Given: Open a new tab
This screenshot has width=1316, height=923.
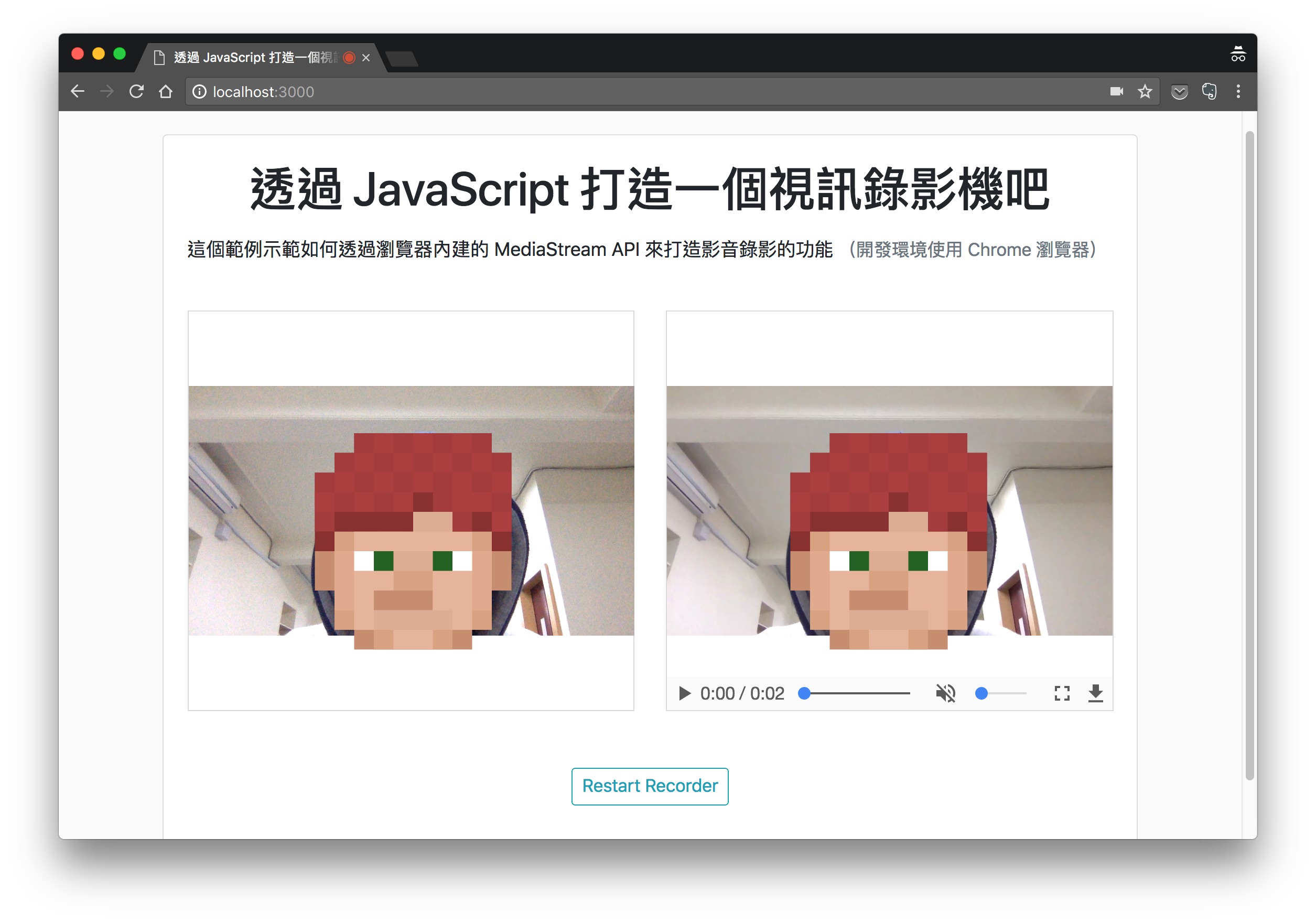Looking at the screenshot, I should (402, 59).
